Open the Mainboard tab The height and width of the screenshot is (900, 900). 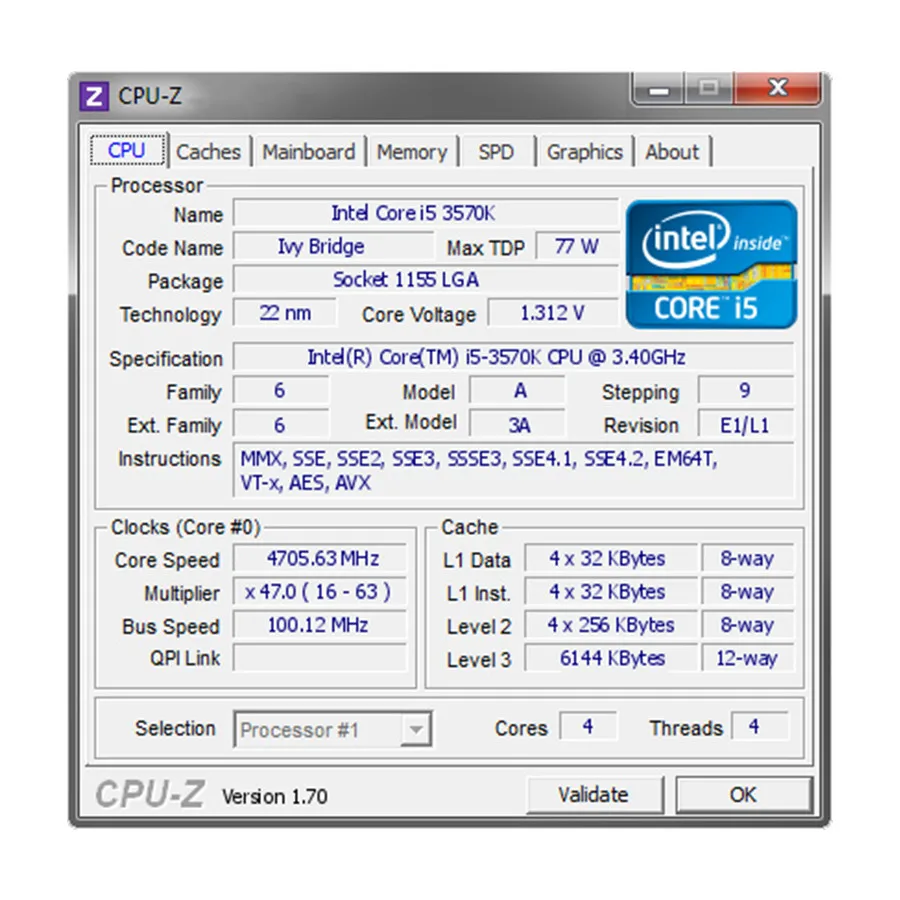pyautogui.click(x=309, y=152)
